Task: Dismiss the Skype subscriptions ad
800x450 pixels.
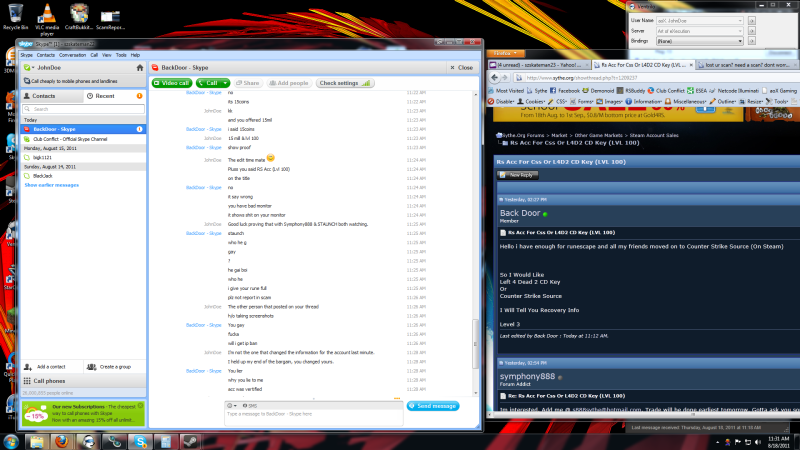Action: click(x=140, y=406)
